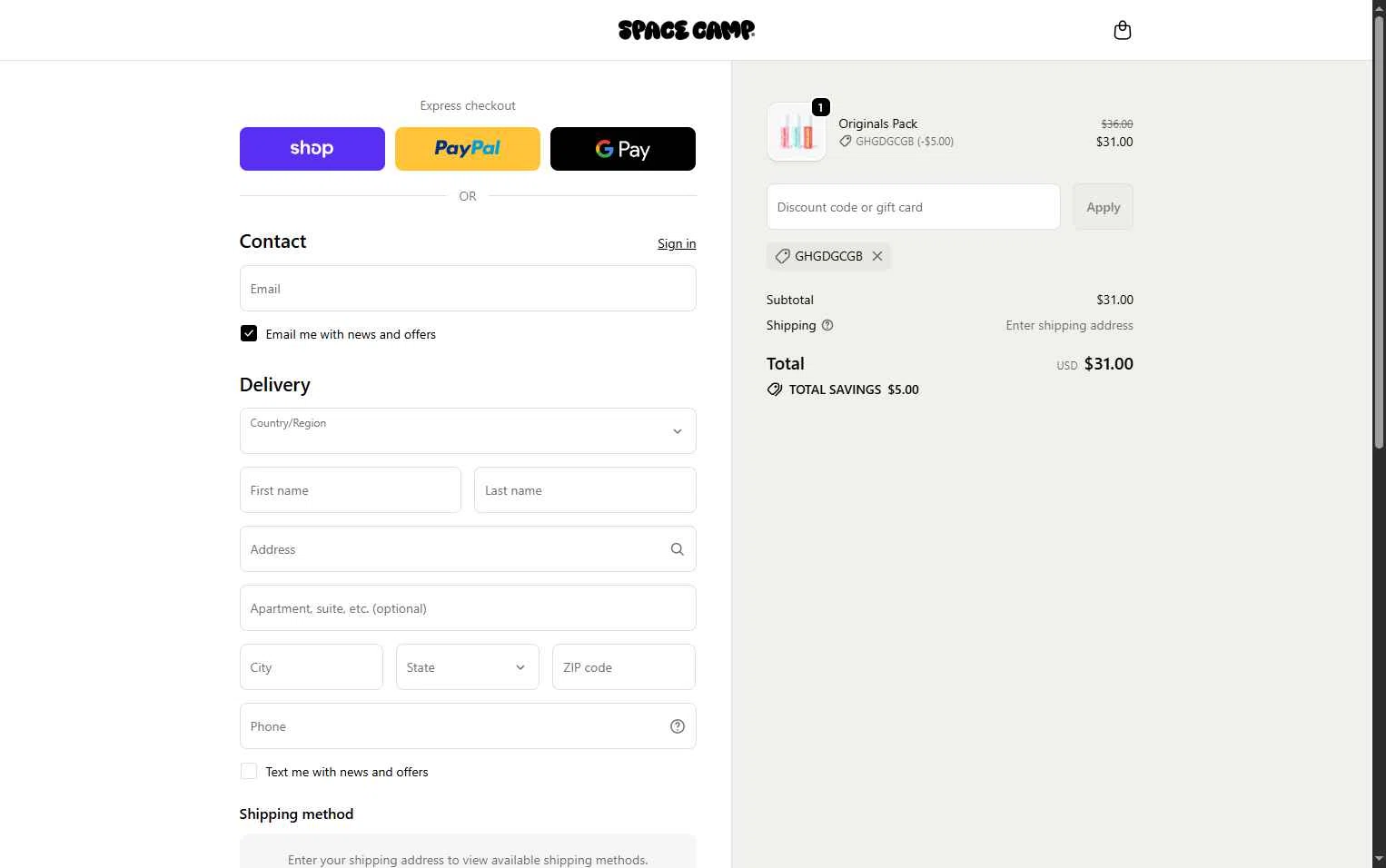
Task: Click the Delivery heading
Action: [275, 385]
